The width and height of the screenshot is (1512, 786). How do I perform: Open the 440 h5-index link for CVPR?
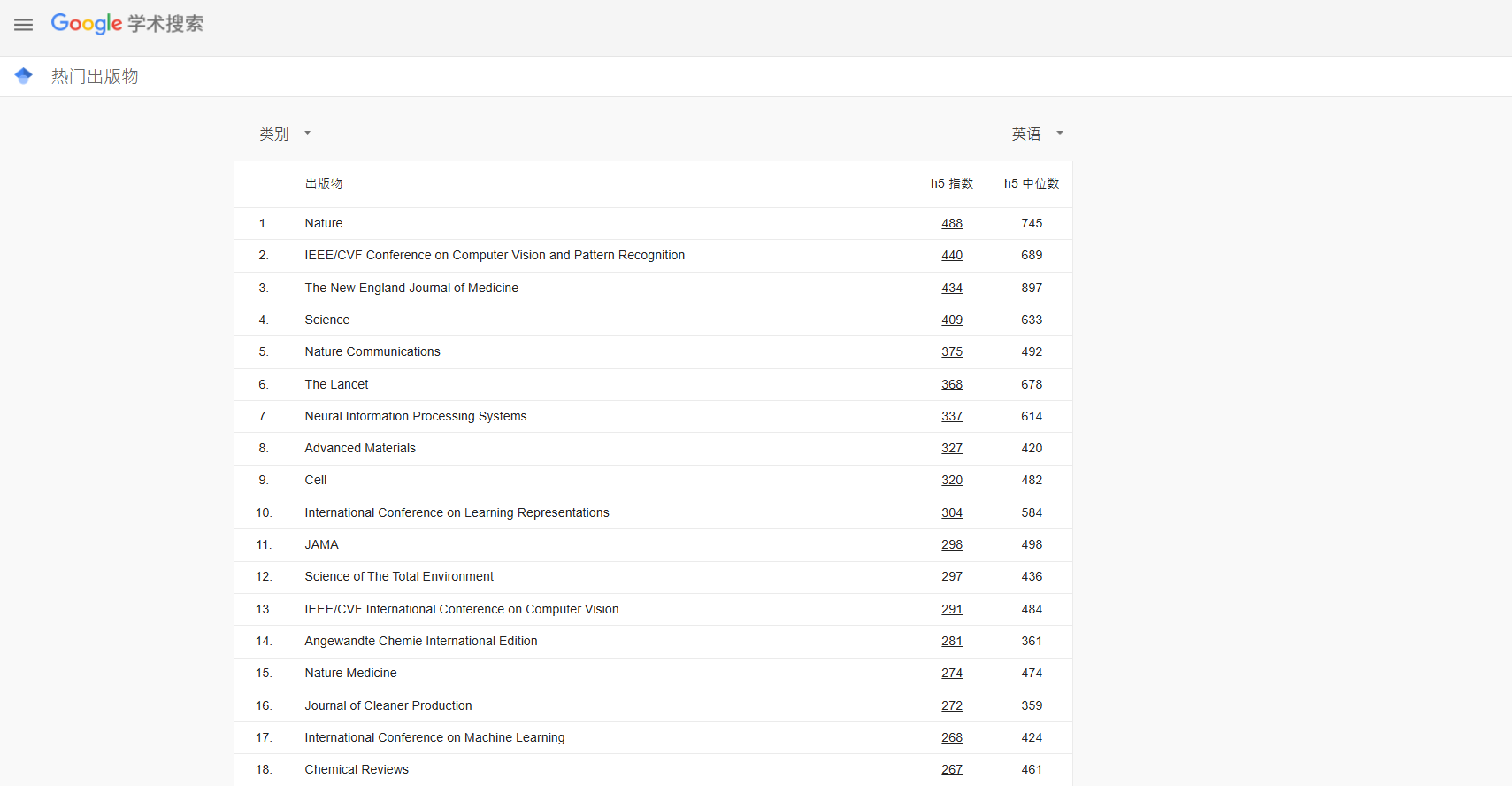pyautogui.click(x=952, y=255)
